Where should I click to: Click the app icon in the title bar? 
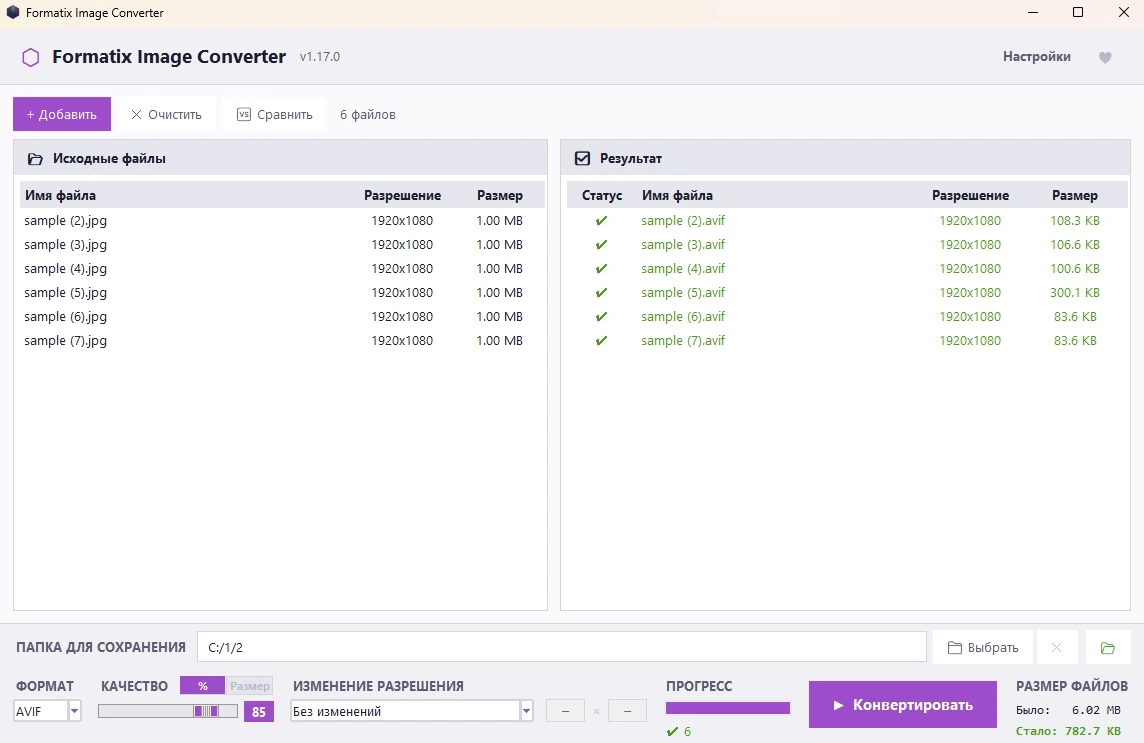coord(12,12)
